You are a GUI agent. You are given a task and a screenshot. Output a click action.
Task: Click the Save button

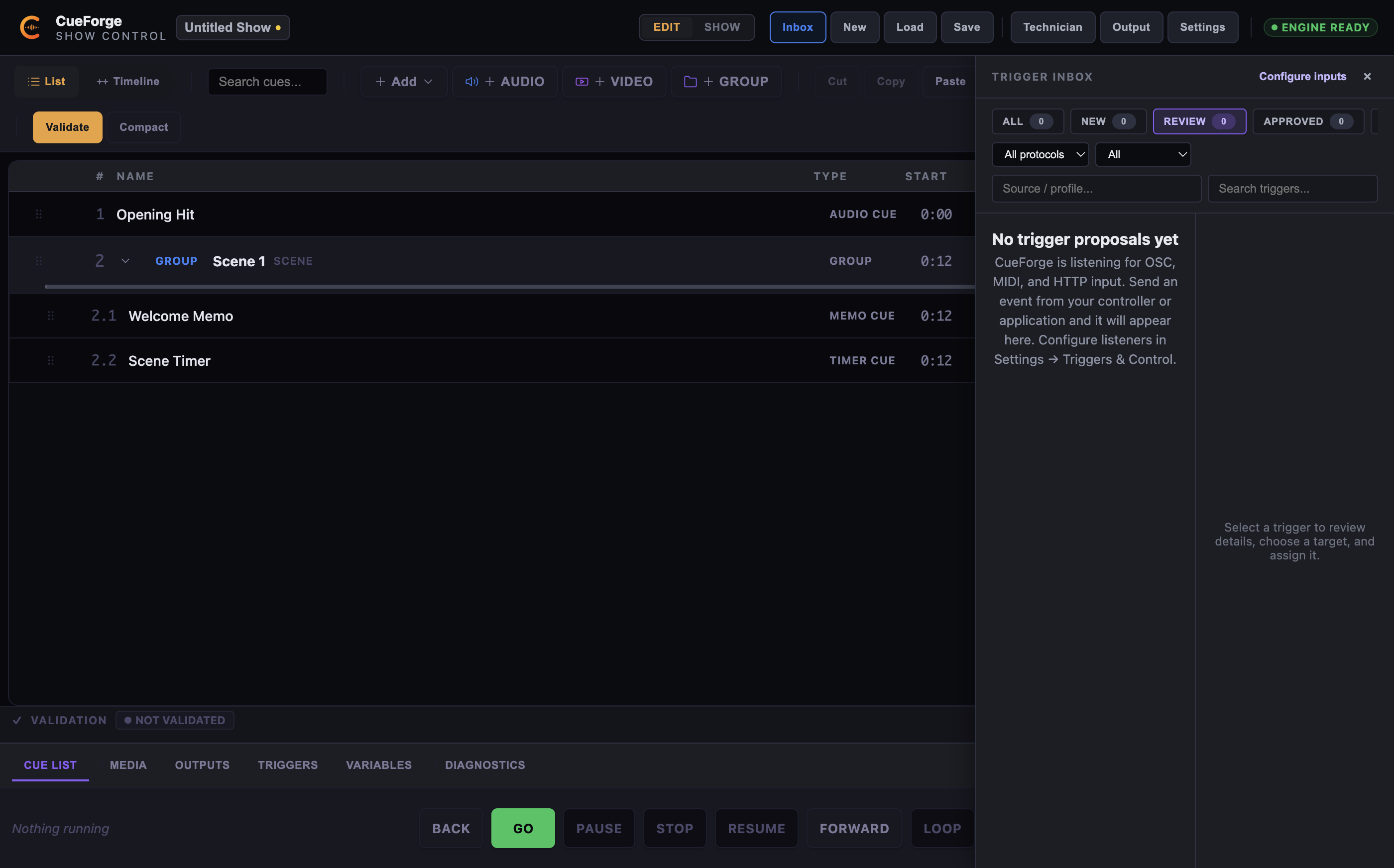(x=966, y=27)
